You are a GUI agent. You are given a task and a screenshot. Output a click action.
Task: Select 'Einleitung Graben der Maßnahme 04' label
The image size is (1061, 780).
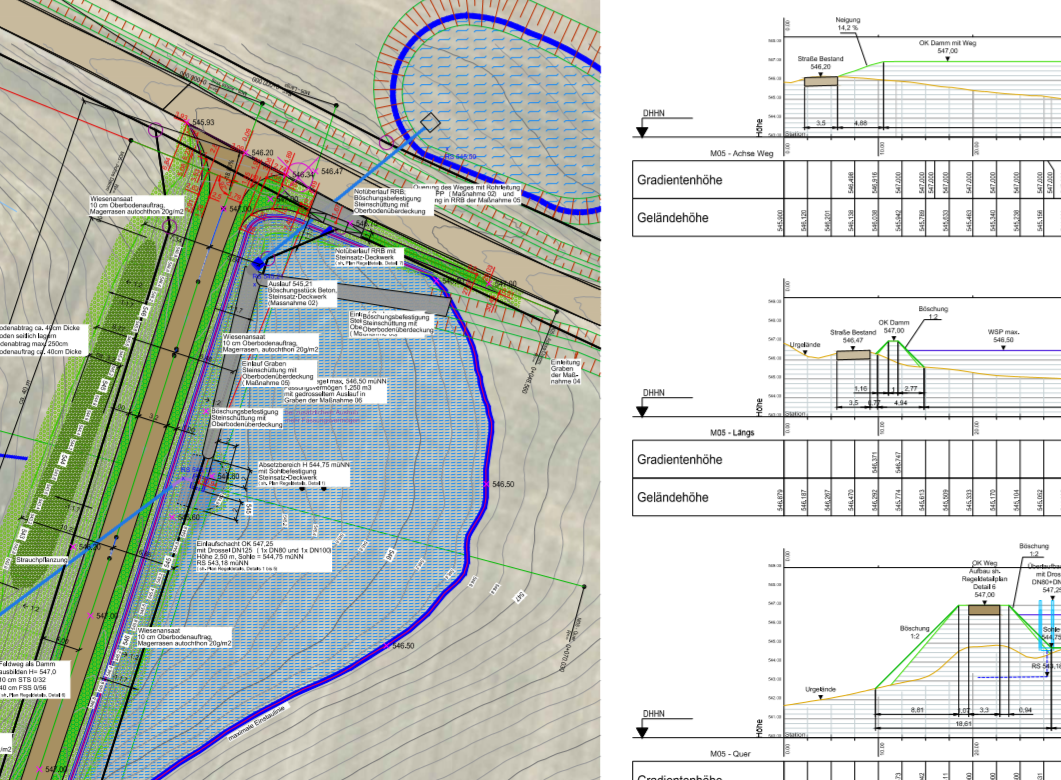tap(566, 372)
